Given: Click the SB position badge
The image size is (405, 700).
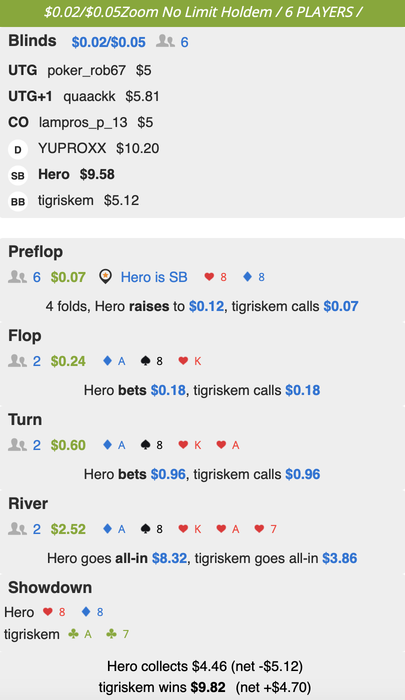Looking at the screenshot, I should (18, 175).
